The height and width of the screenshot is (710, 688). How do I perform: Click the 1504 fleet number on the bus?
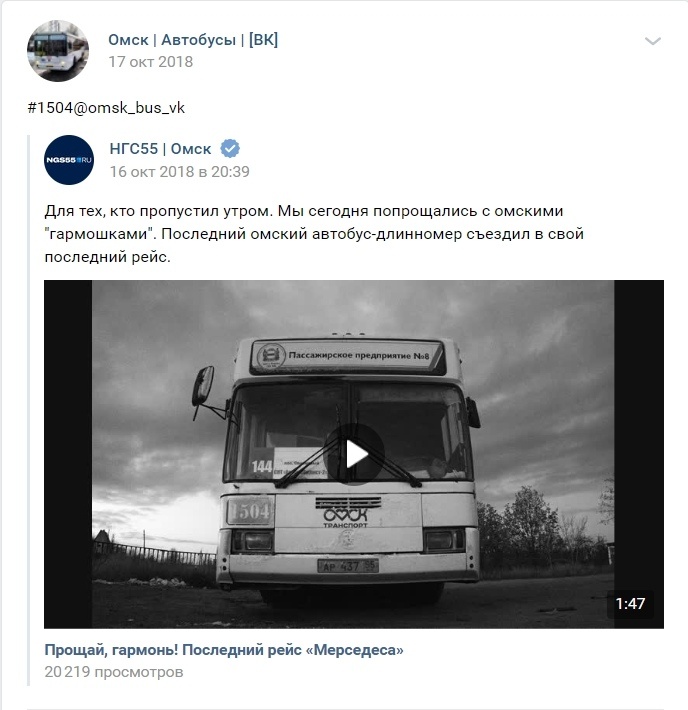(x=250, y=511)
